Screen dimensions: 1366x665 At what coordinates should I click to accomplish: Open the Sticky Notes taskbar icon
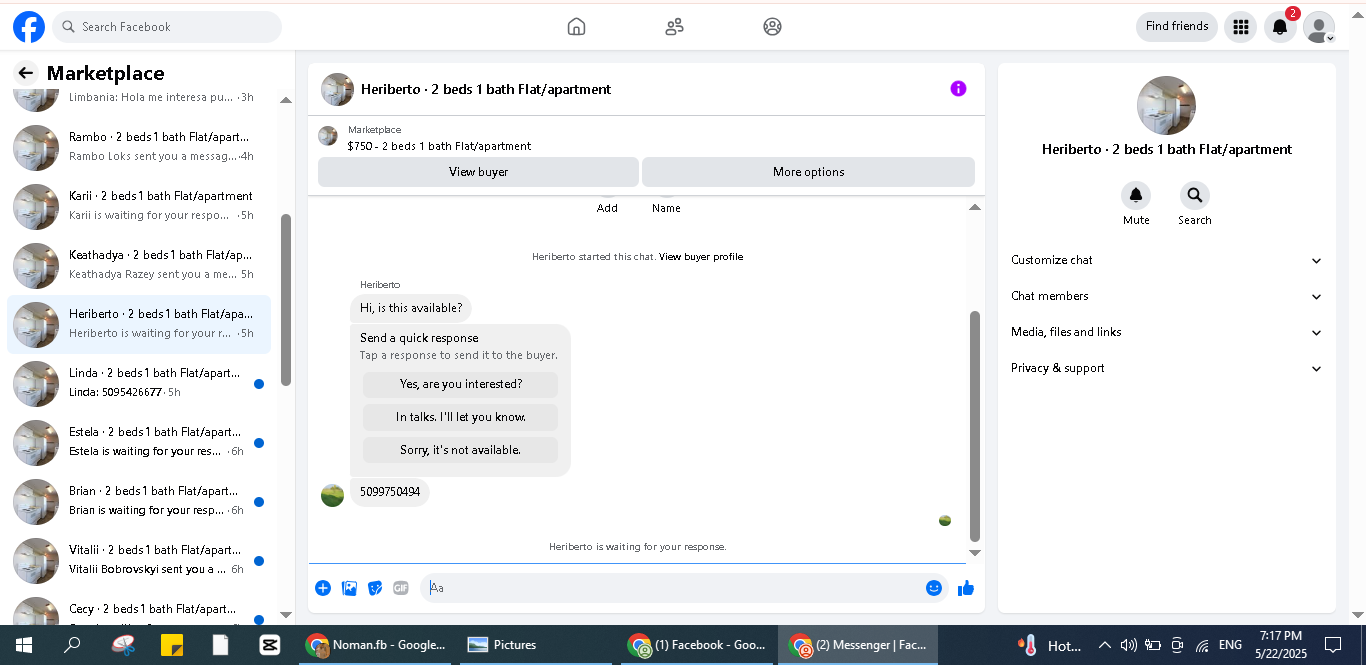[x=172, y=645]
